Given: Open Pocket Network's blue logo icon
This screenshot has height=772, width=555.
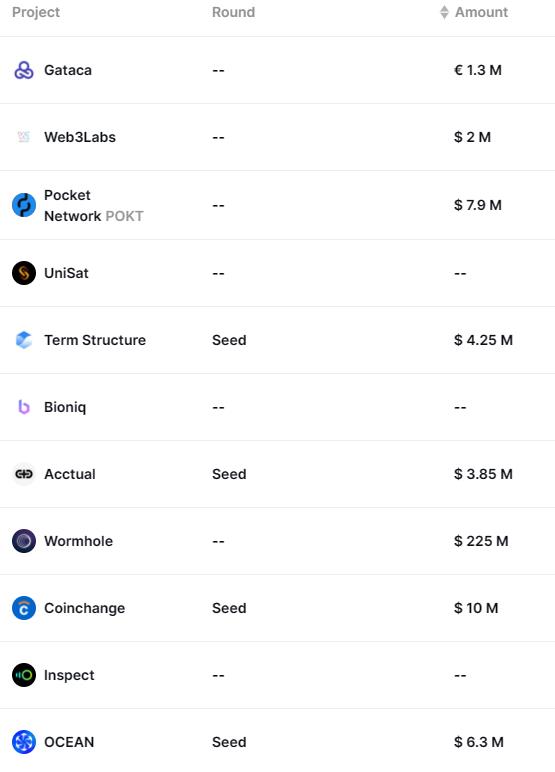Looking at the screenshot, I should (24, 205).
